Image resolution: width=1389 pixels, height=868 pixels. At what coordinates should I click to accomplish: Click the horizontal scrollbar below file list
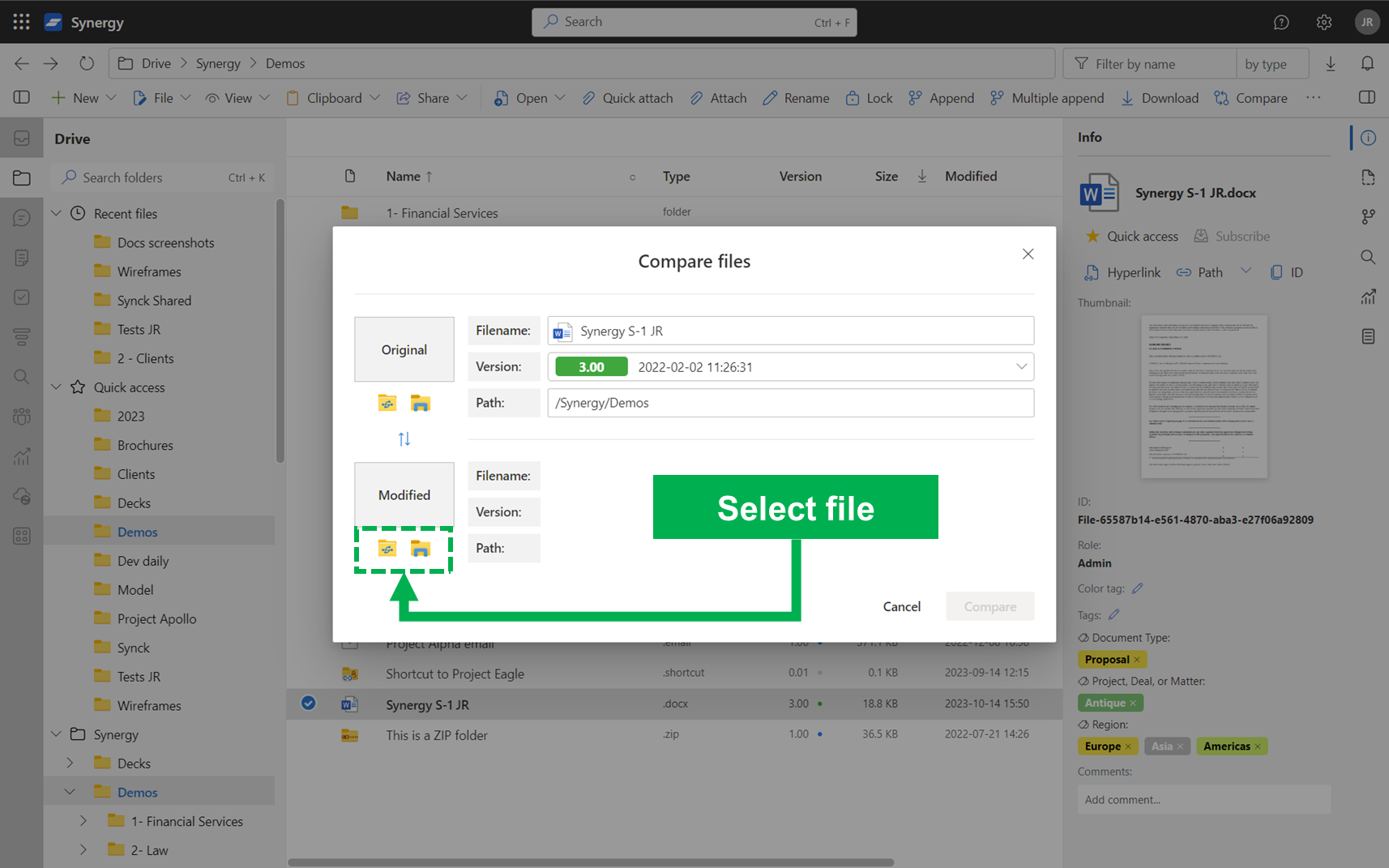click(x=591, y=862)
